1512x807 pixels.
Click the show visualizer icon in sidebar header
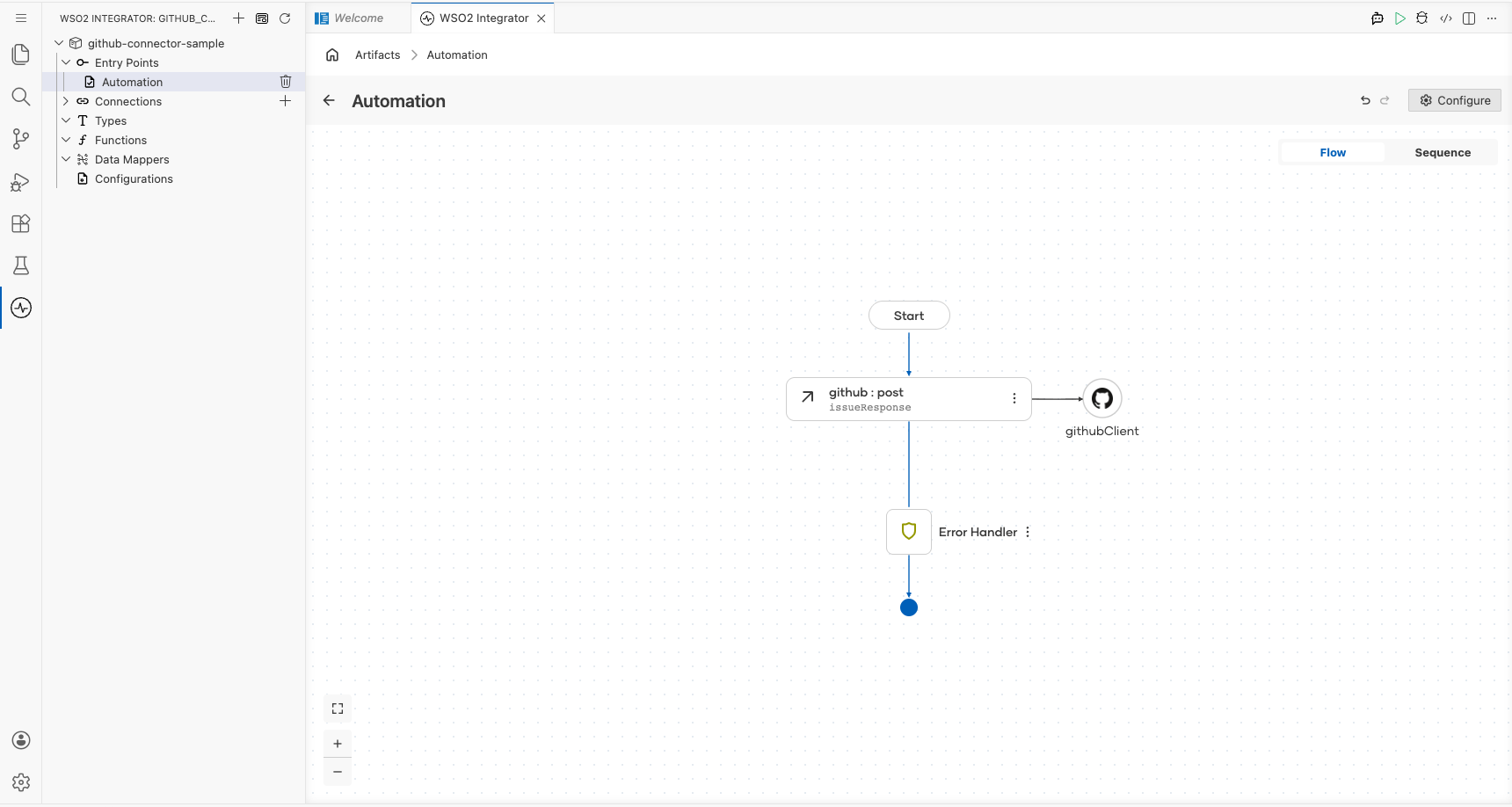pos(262,18)
